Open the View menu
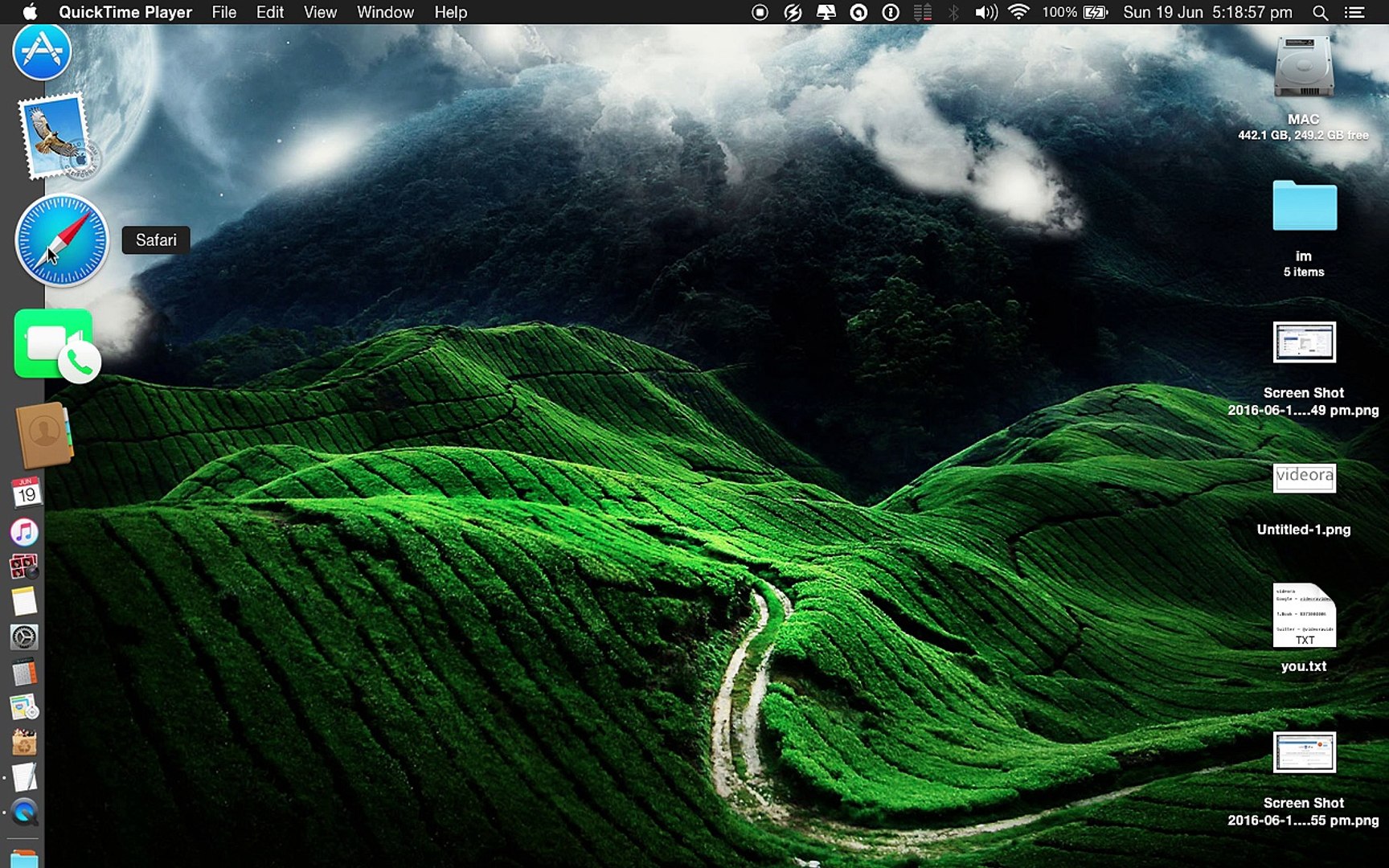 click(x=320, y=12)
